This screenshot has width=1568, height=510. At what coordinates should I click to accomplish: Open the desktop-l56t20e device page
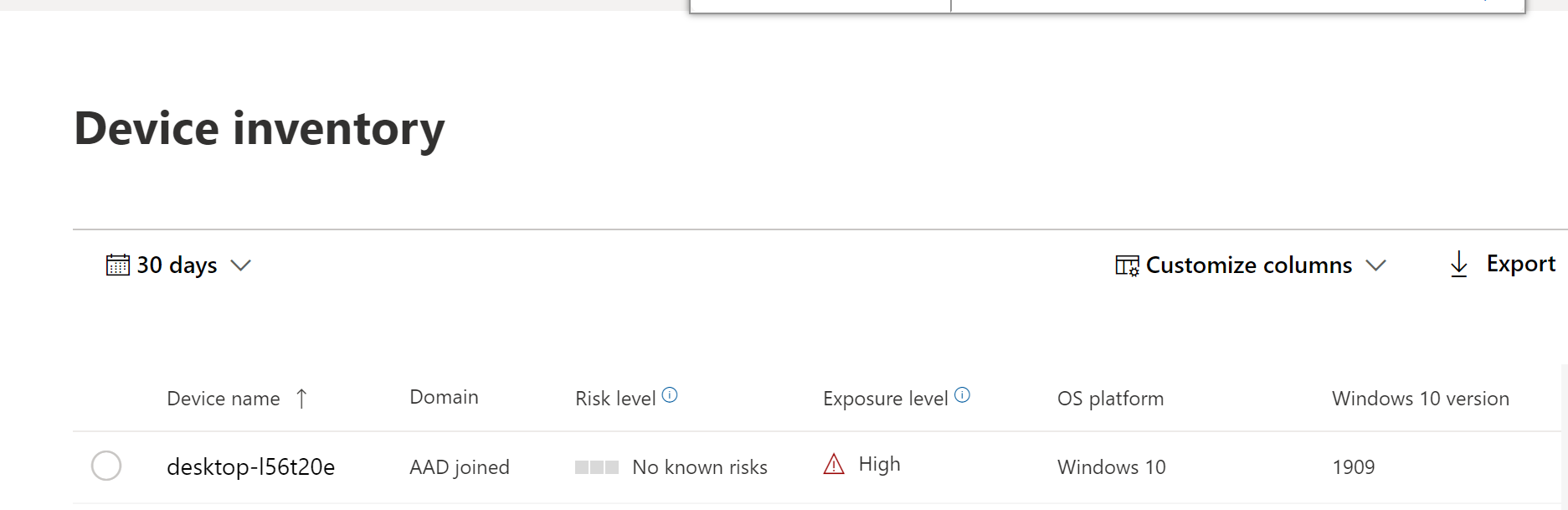pyautogui.click(x=251, y=467)
